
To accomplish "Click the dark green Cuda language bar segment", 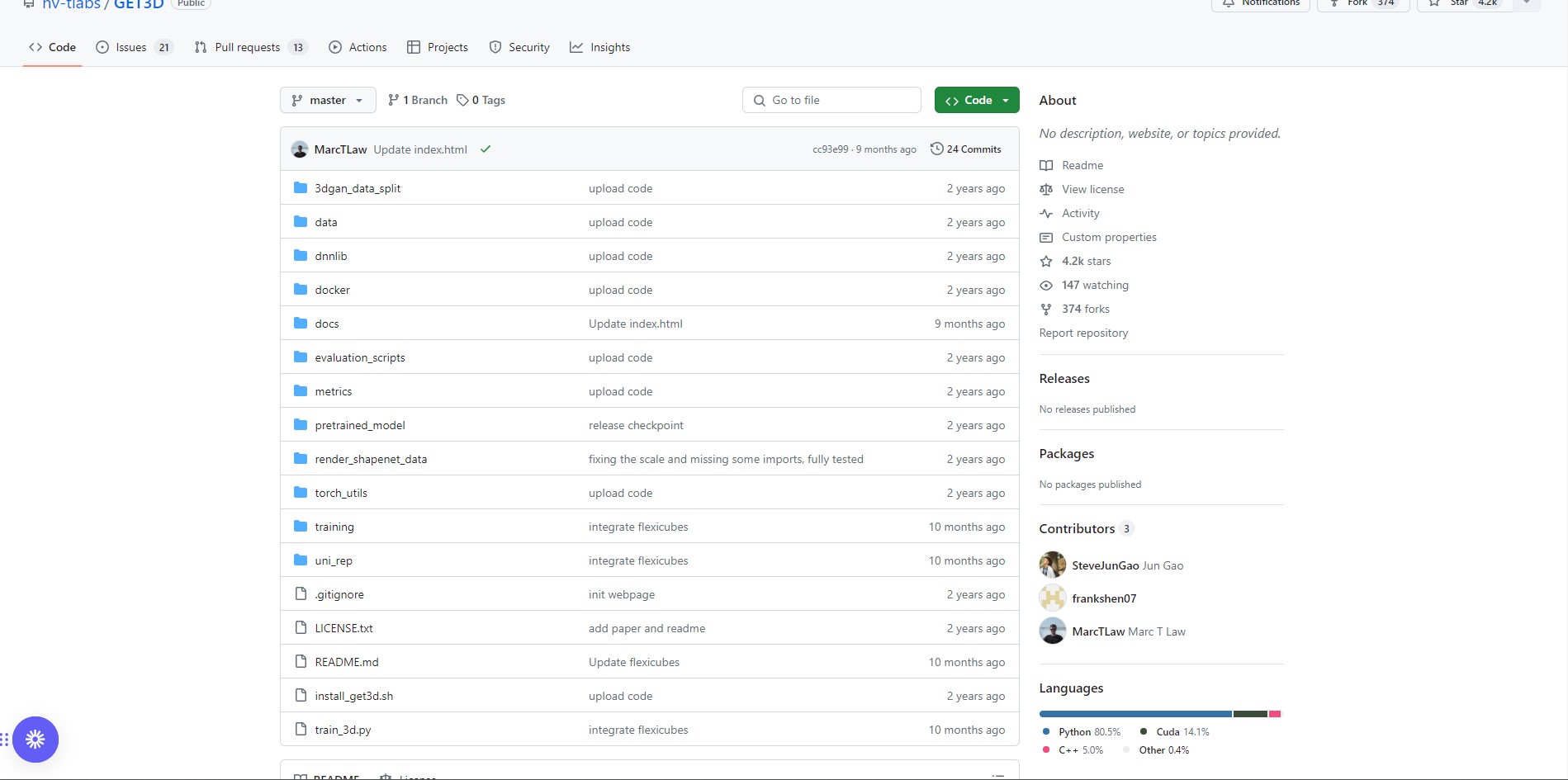I will (1250, 714).
